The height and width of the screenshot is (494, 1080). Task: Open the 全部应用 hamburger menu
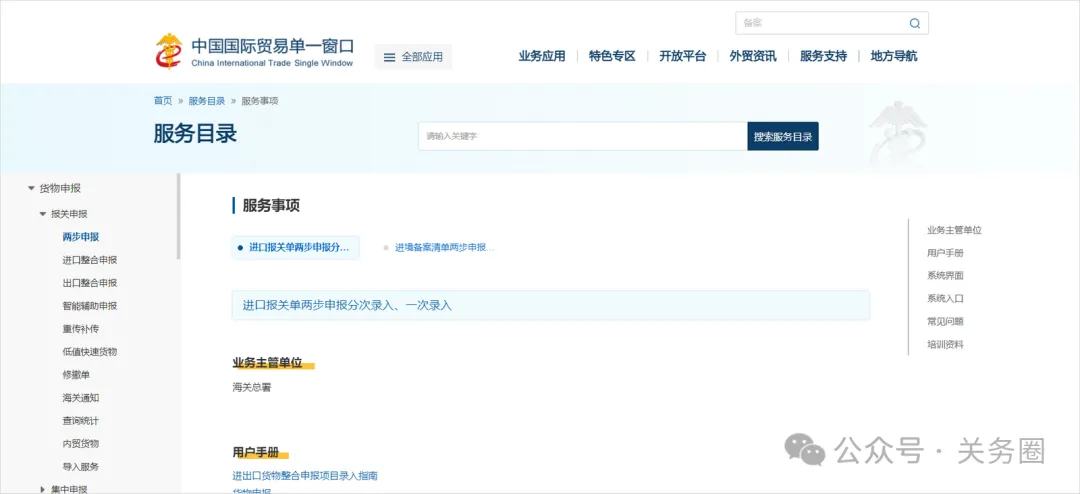coord(413,57)
